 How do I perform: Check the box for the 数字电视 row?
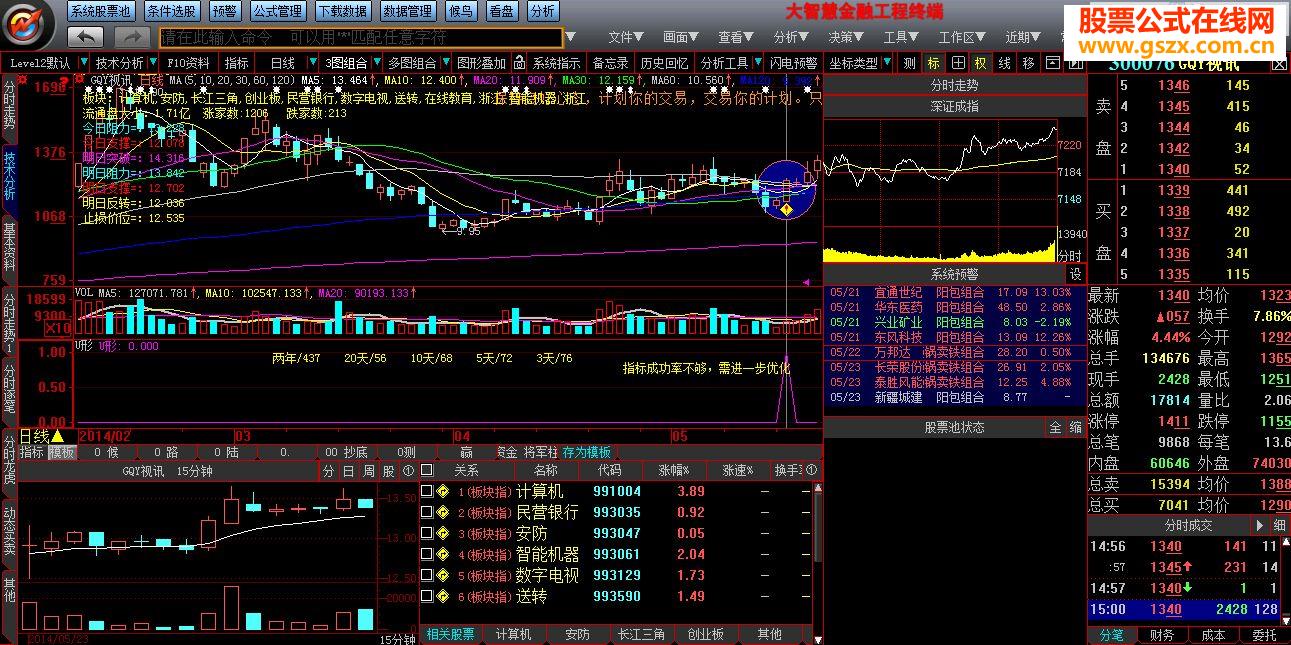pos(427,575)
